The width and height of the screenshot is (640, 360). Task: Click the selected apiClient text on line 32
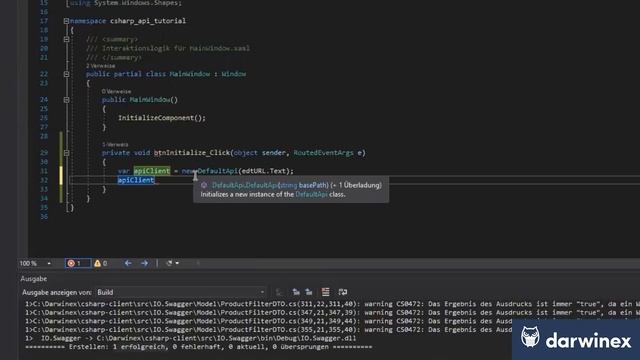coord(136,180)
